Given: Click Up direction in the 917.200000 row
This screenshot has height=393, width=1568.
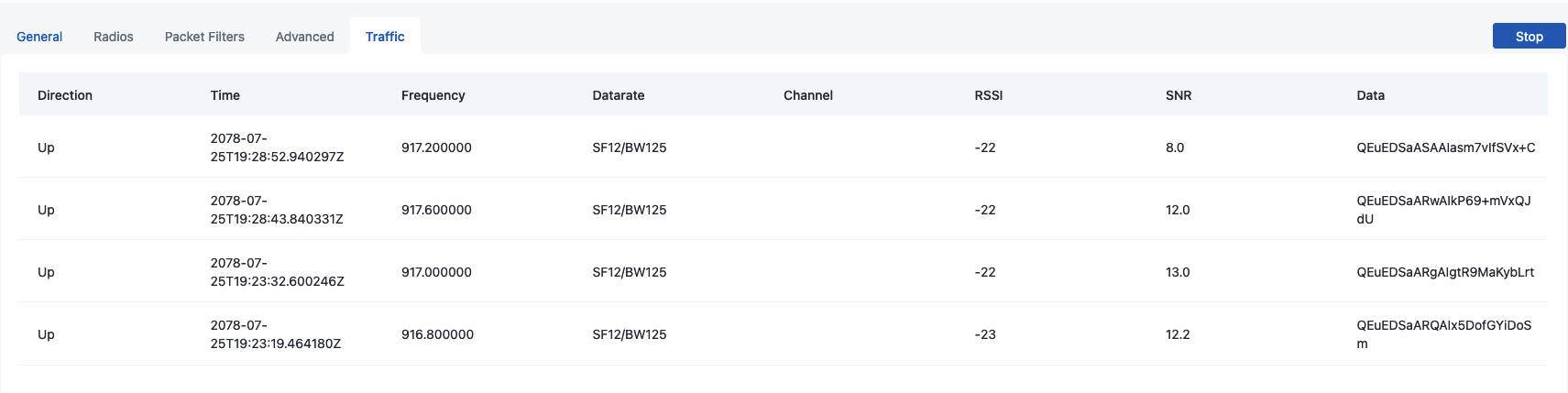Looking at the screenshot, I should [46, 147].
